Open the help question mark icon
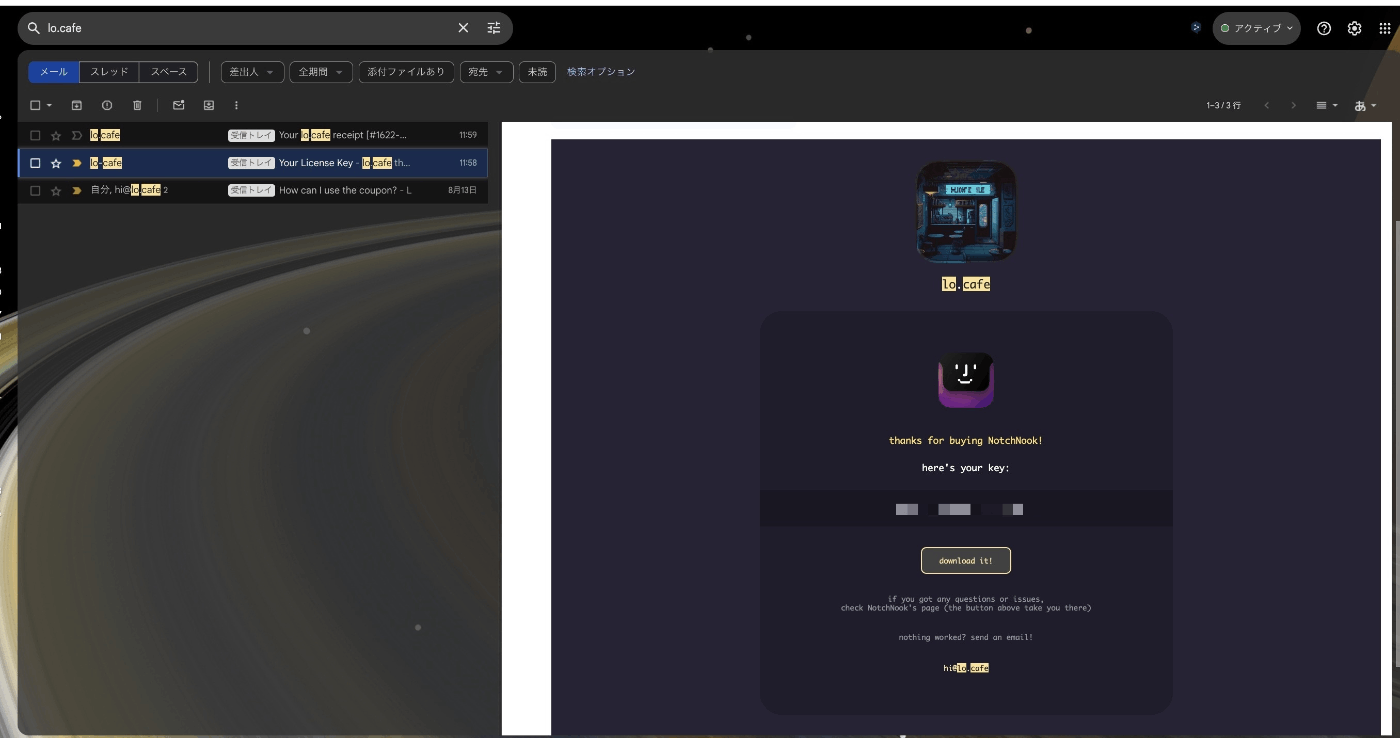This screenshot has height=738, width=1400. 1324,28
